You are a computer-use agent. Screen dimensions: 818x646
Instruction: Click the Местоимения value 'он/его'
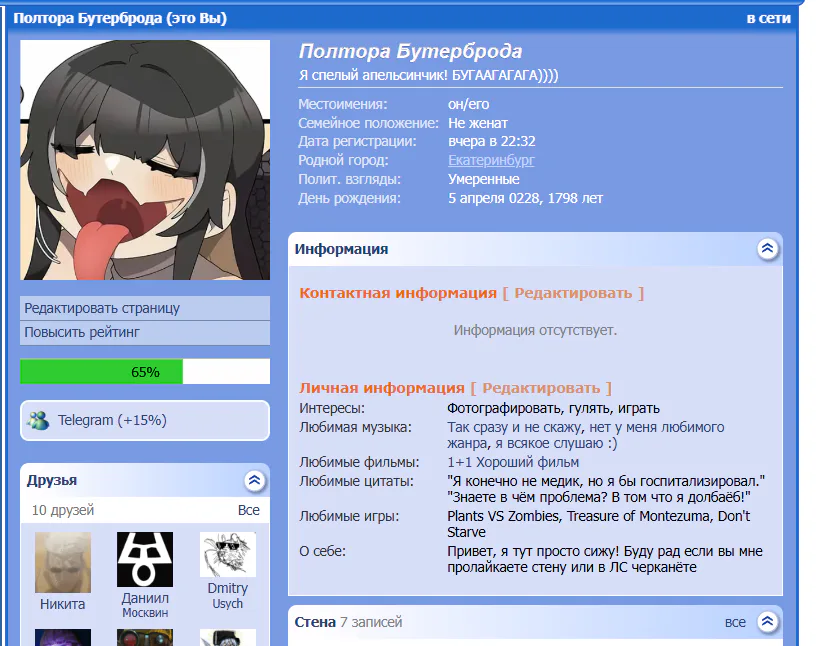pos(468,104)
